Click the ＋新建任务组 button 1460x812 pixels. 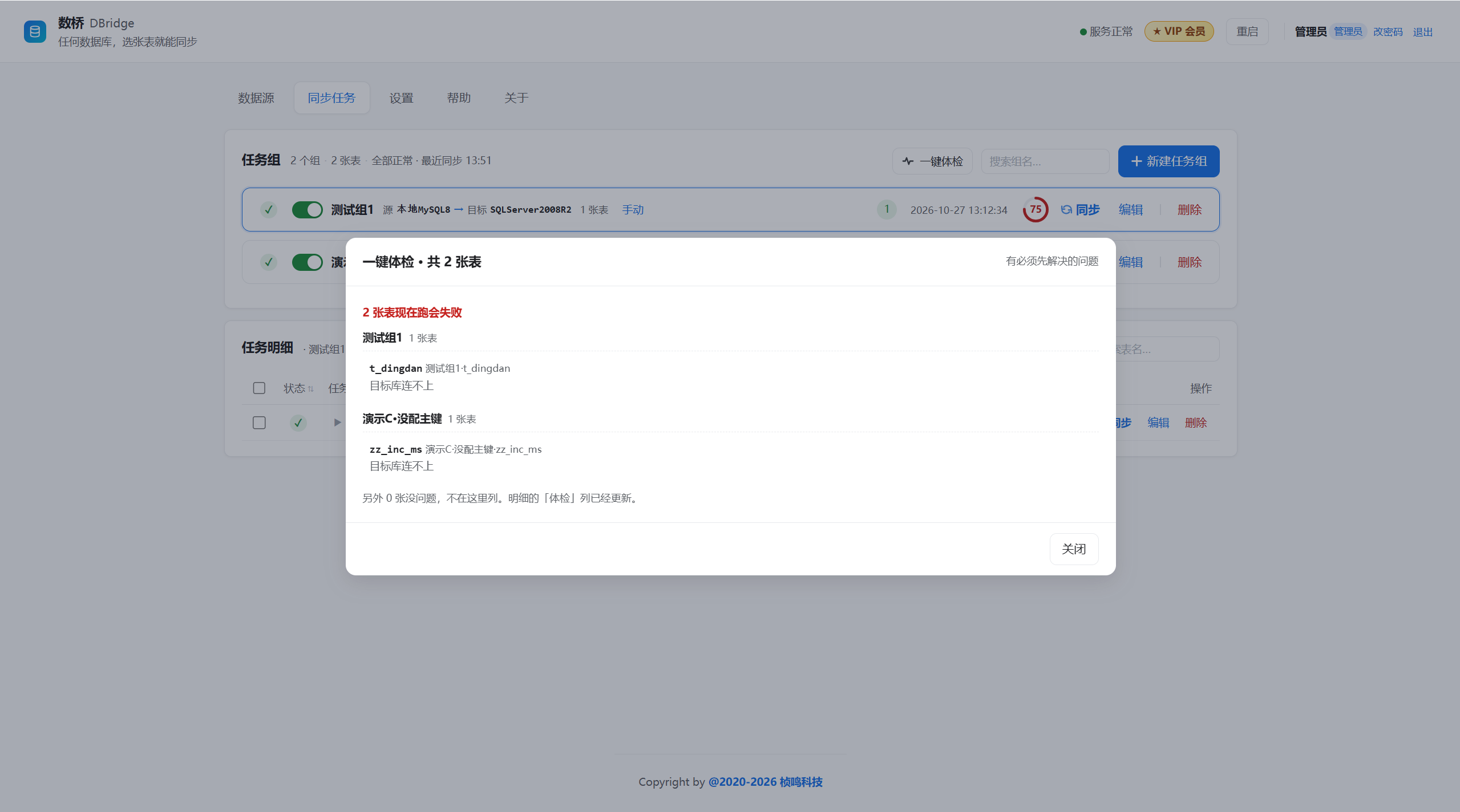[x=1168, y=161]
